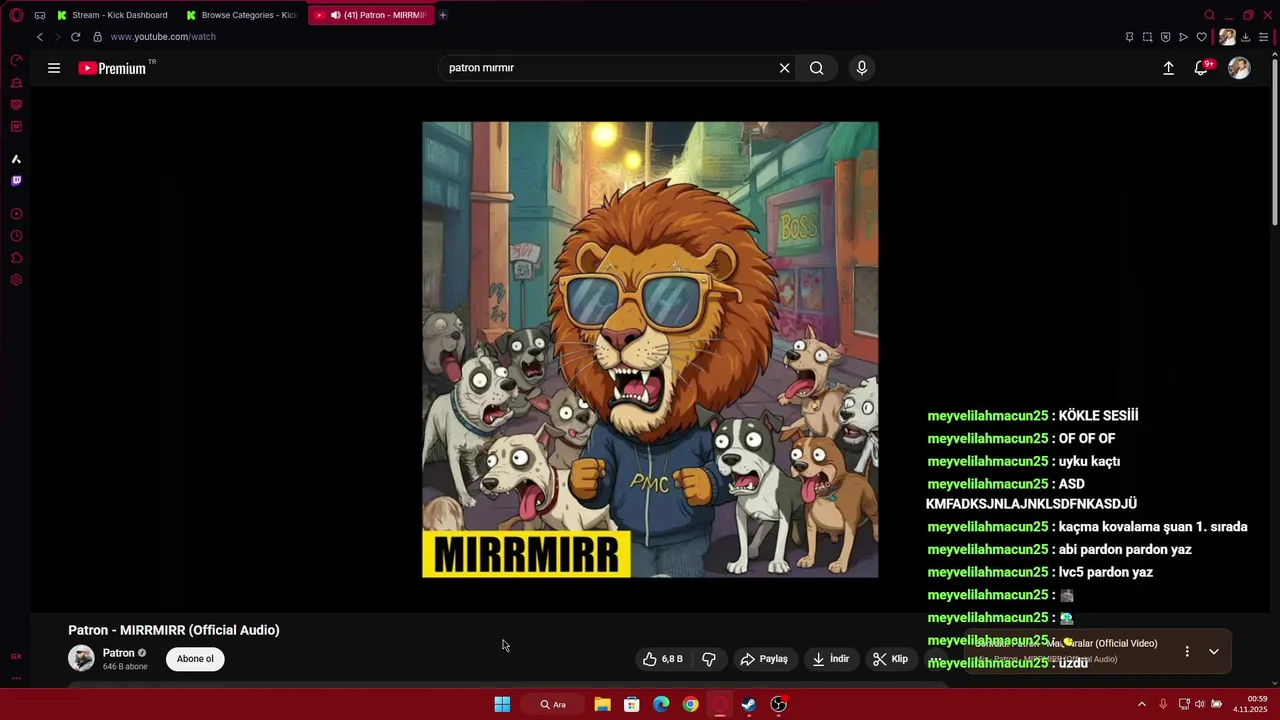
Task: Show hidden system tray icons chevron
Action: pyautogui.click(x=1142, y=705)
